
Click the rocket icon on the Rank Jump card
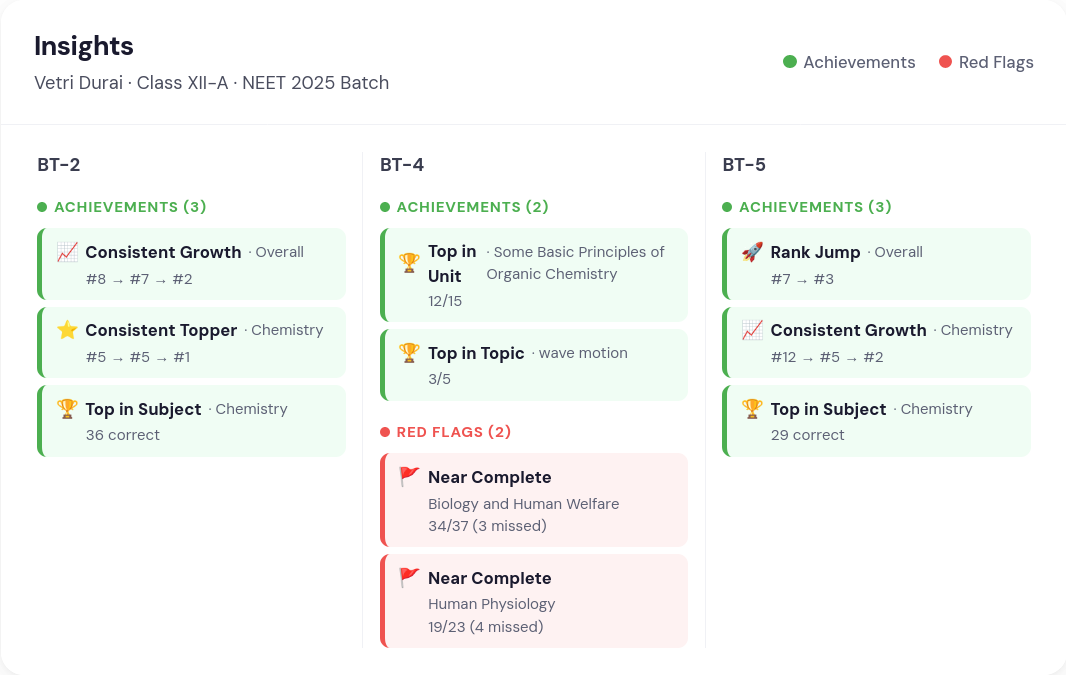[752, 251]
